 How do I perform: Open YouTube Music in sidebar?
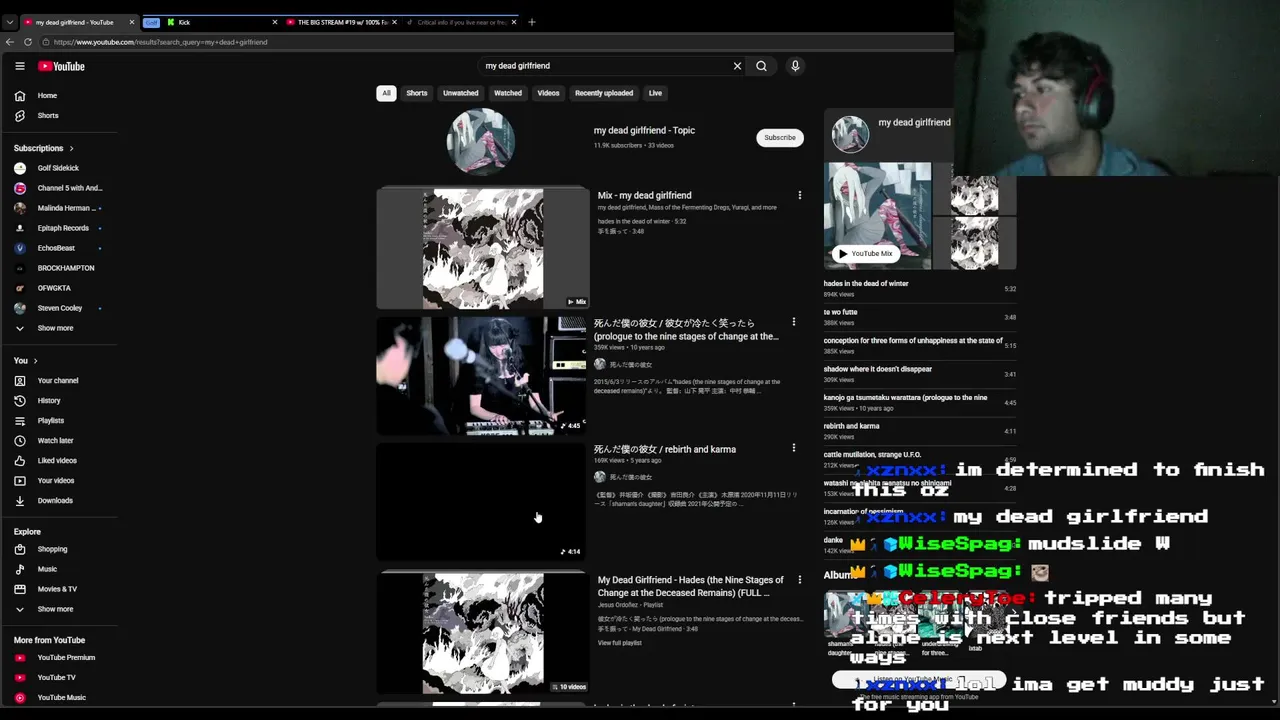pos(60,698)
